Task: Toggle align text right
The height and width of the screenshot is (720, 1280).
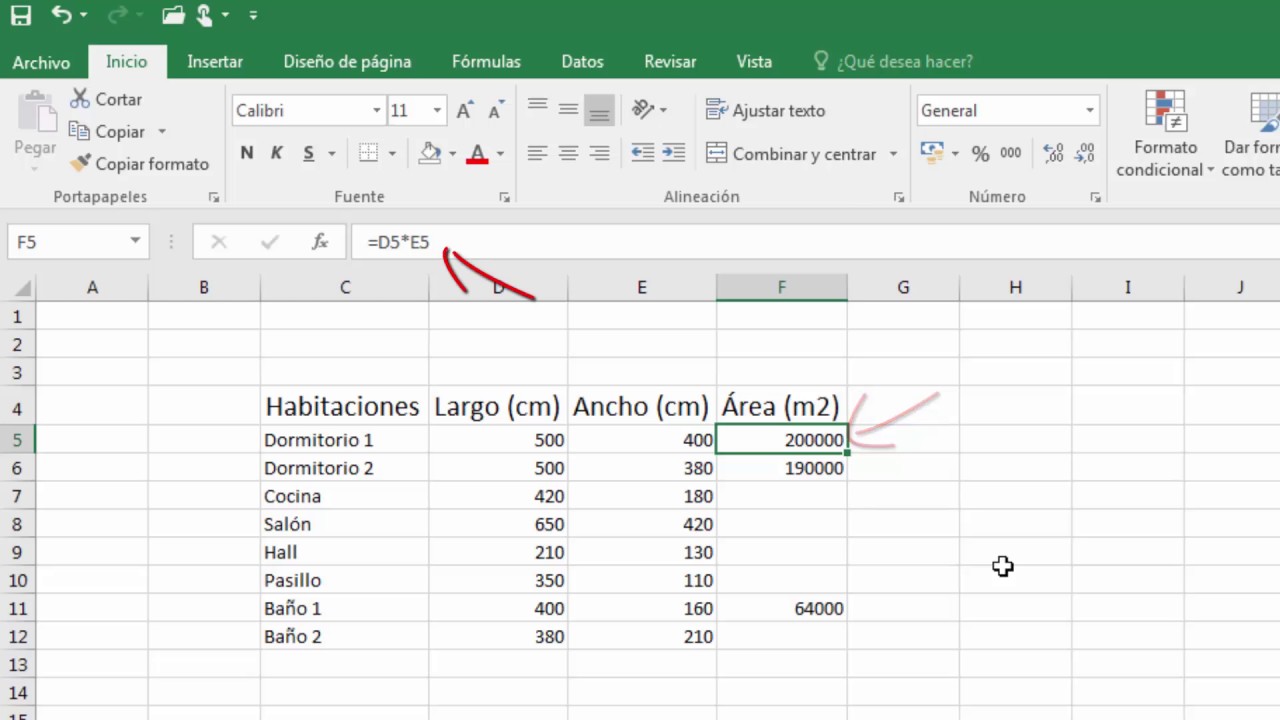Action: [599, 153]
